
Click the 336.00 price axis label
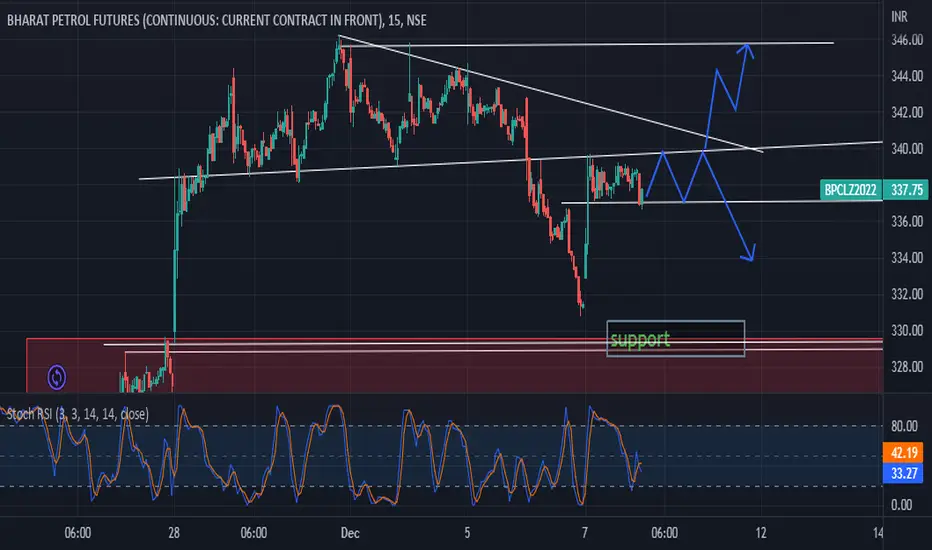tap(907, 221)
